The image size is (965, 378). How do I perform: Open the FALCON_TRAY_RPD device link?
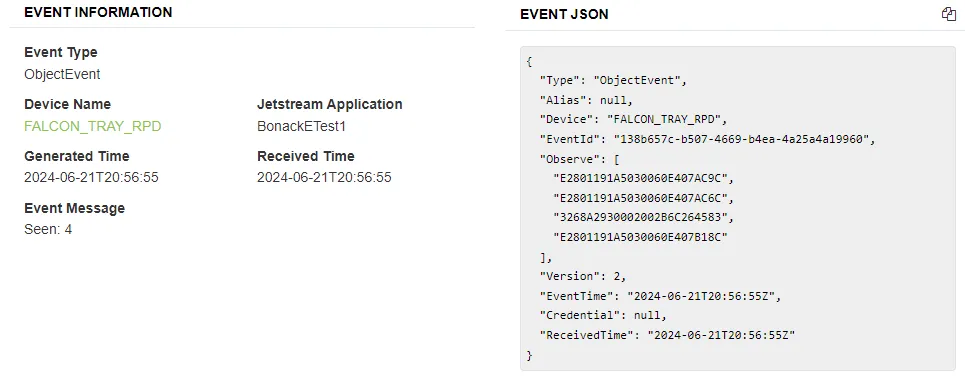pos(93,126)
